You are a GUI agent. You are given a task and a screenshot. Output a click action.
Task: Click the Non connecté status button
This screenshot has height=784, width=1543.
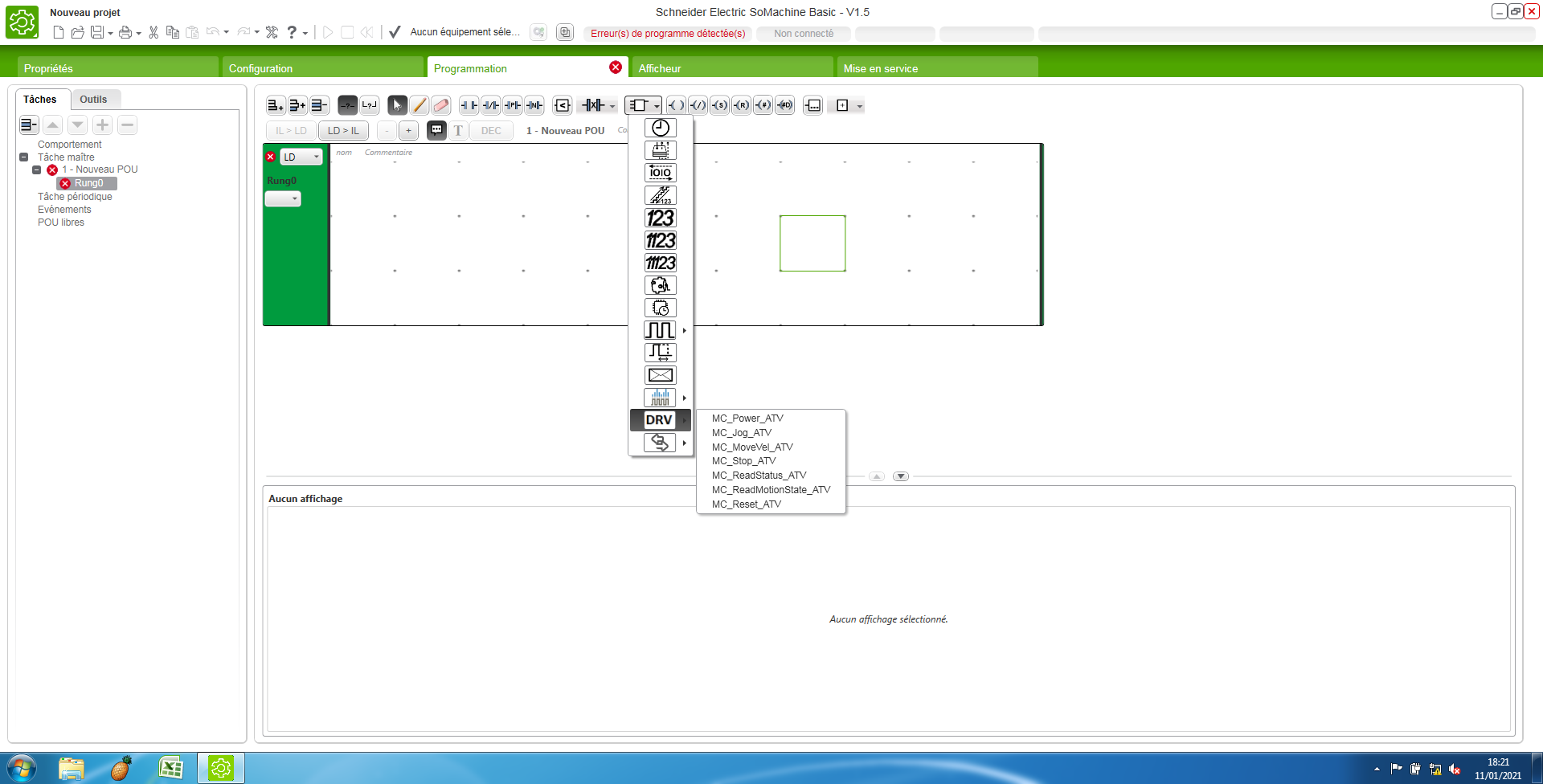click(803, 34)
